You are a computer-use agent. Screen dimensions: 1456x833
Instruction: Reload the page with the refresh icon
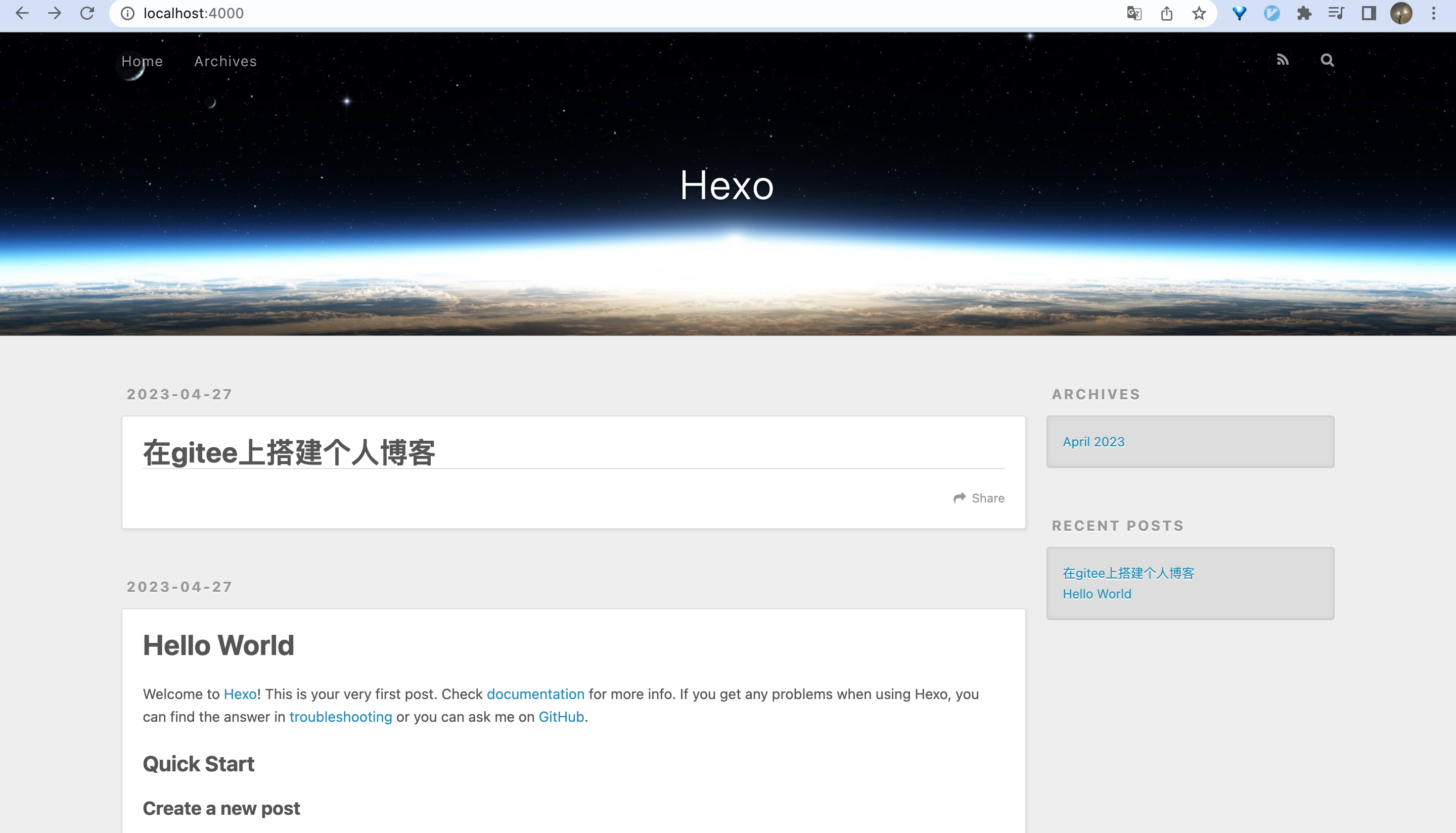pyautogui.click(x=87, y=13)
